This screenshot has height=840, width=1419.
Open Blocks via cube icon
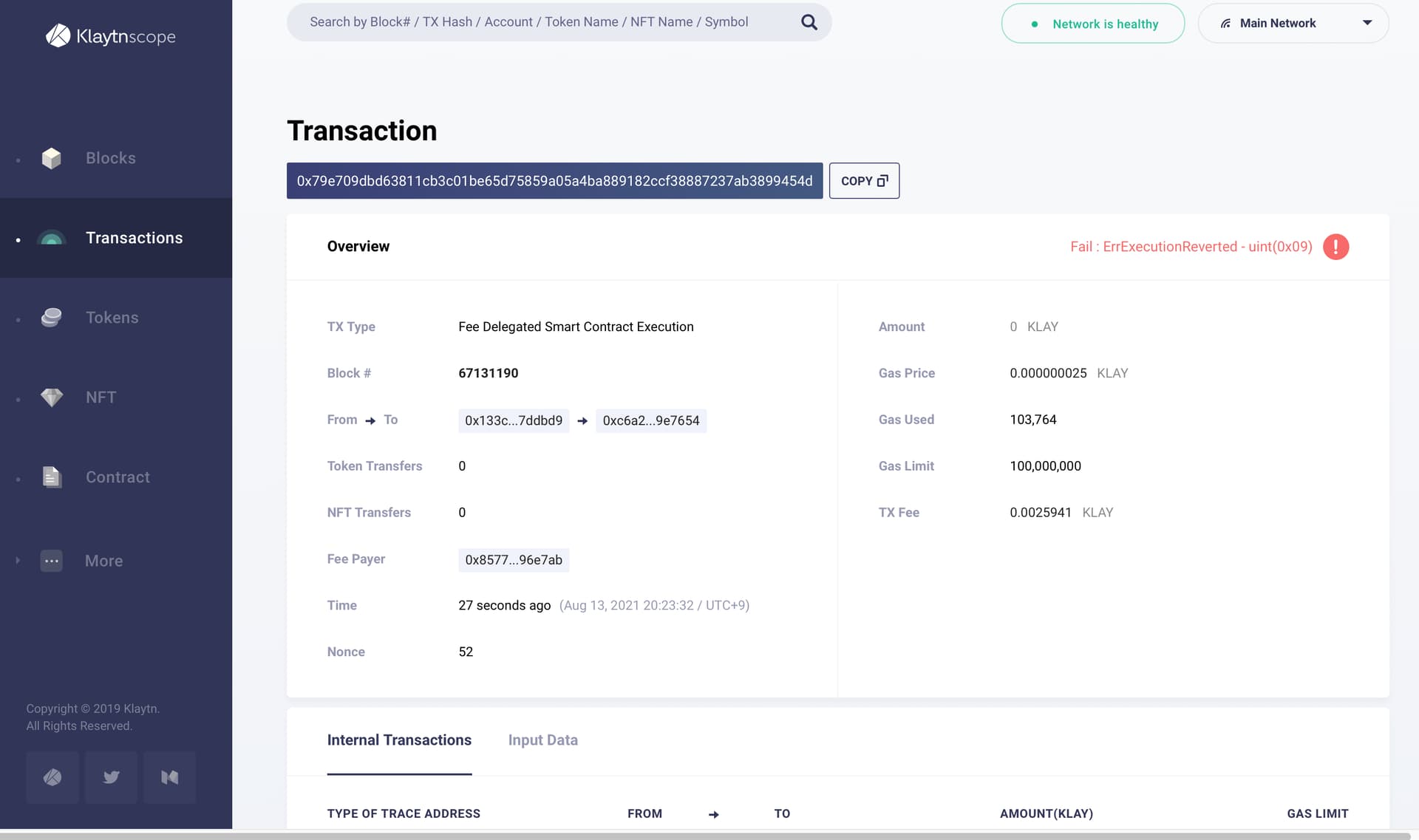(52, 158)
